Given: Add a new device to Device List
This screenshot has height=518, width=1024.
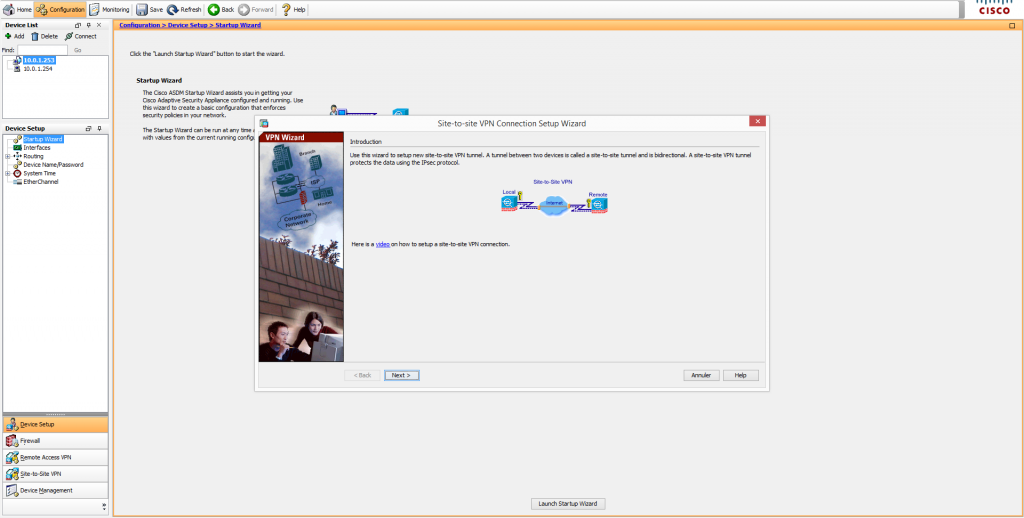Looking at the screenshot, I should (14, 37).
